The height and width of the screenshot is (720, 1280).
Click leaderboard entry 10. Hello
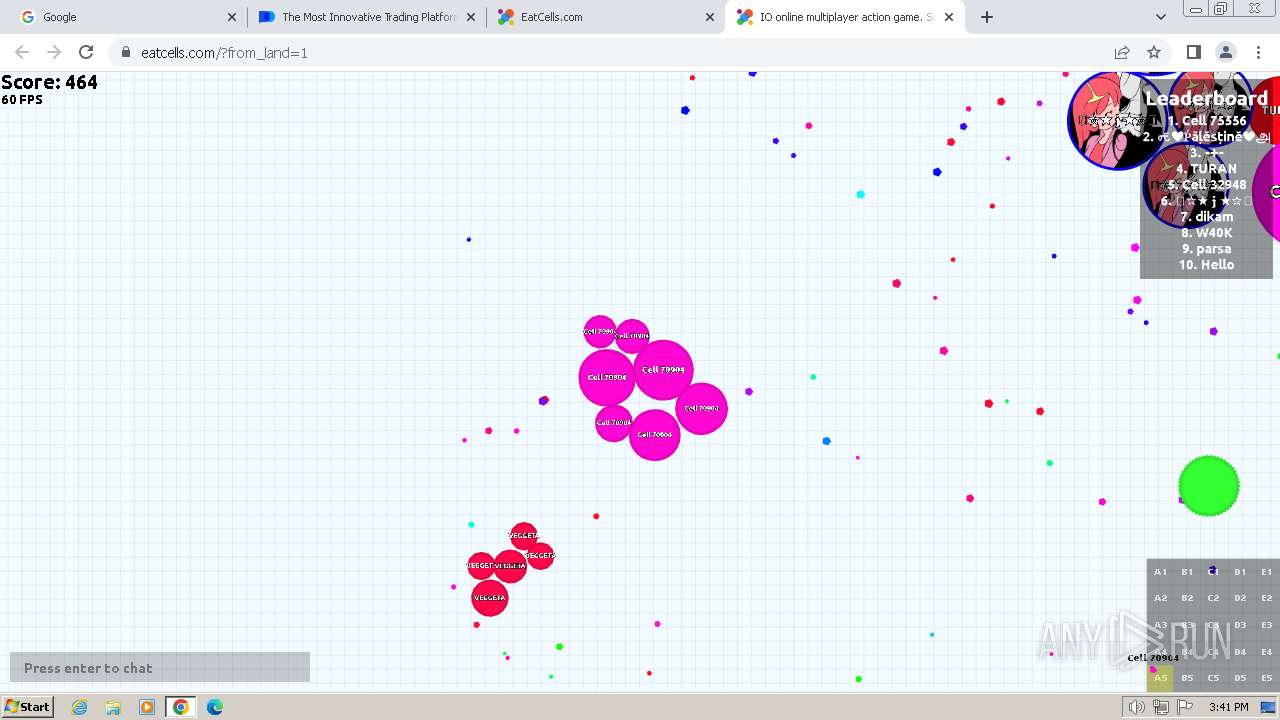click(1206, 264)
